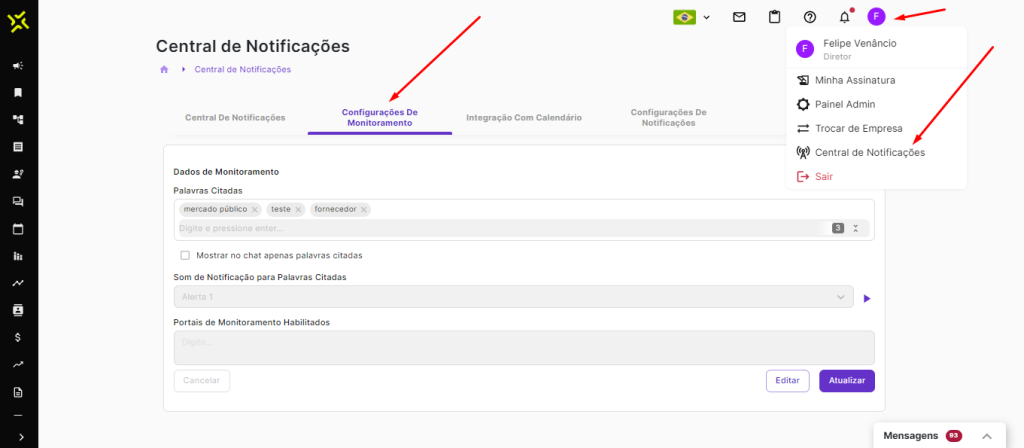Open the mail envelope icon in header
Viewport: 1024px width, 448px height.
pyautogui.click(x=739, y=17)
